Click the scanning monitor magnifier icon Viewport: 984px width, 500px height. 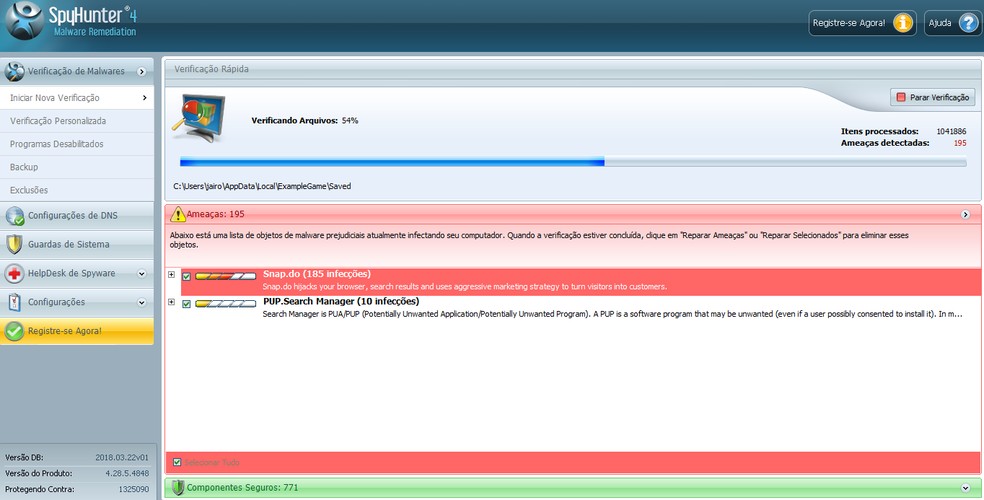198,118
